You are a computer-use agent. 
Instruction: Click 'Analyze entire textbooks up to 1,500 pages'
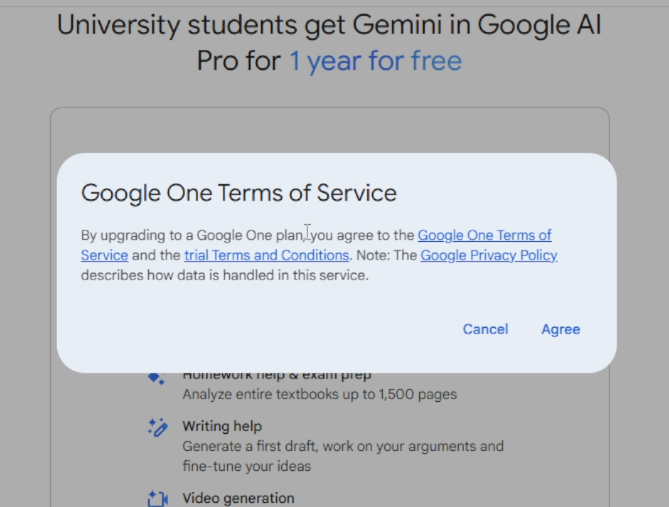[x=320, y=394]
